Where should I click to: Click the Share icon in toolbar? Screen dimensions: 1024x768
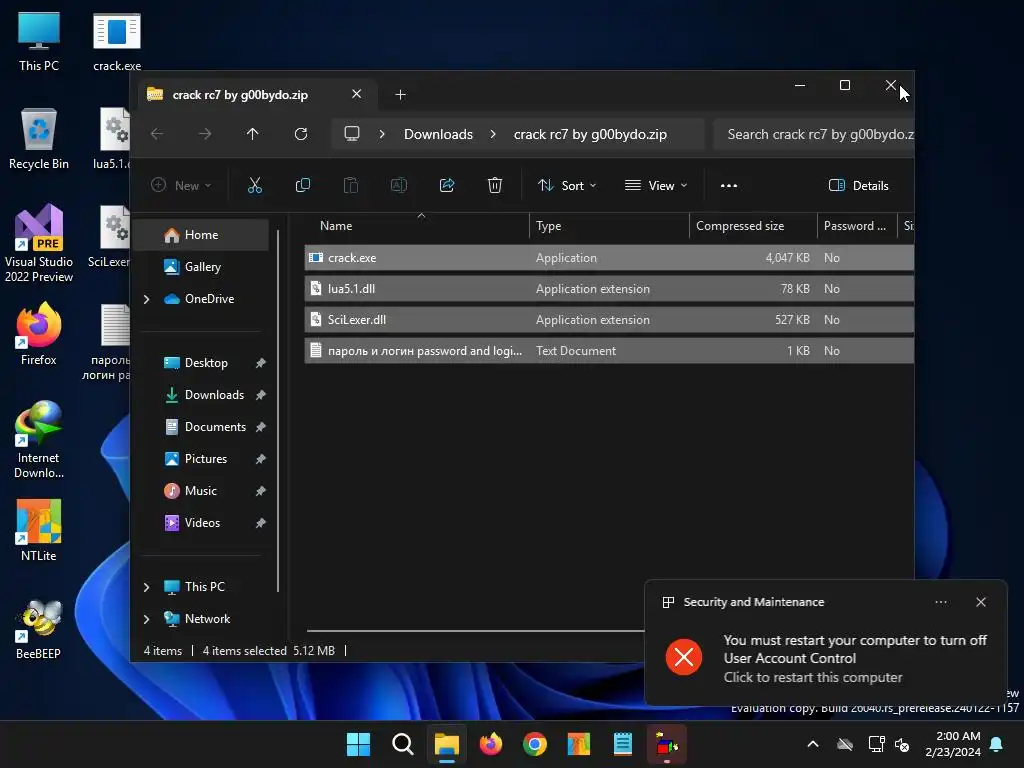pyautogui.click(x=447, y=185)
